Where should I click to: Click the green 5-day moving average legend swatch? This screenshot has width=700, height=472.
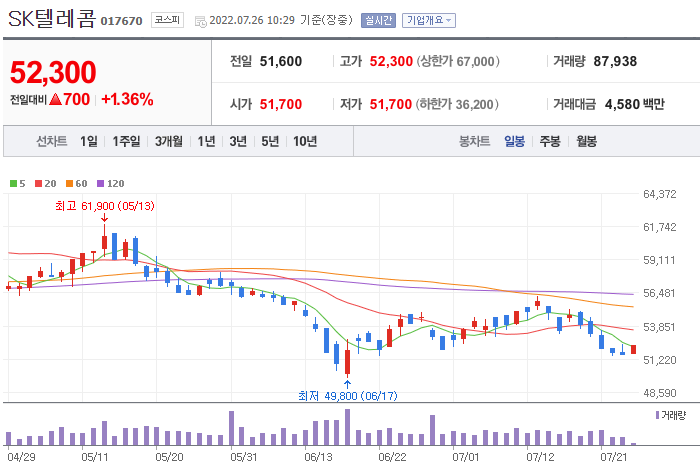(x=13, y=184)
